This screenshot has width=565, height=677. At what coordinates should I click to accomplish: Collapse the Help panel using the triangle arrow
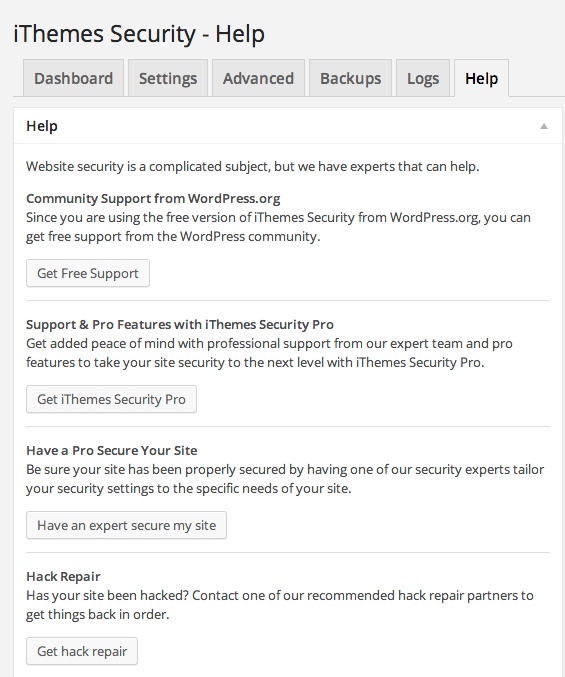[544, 126]
